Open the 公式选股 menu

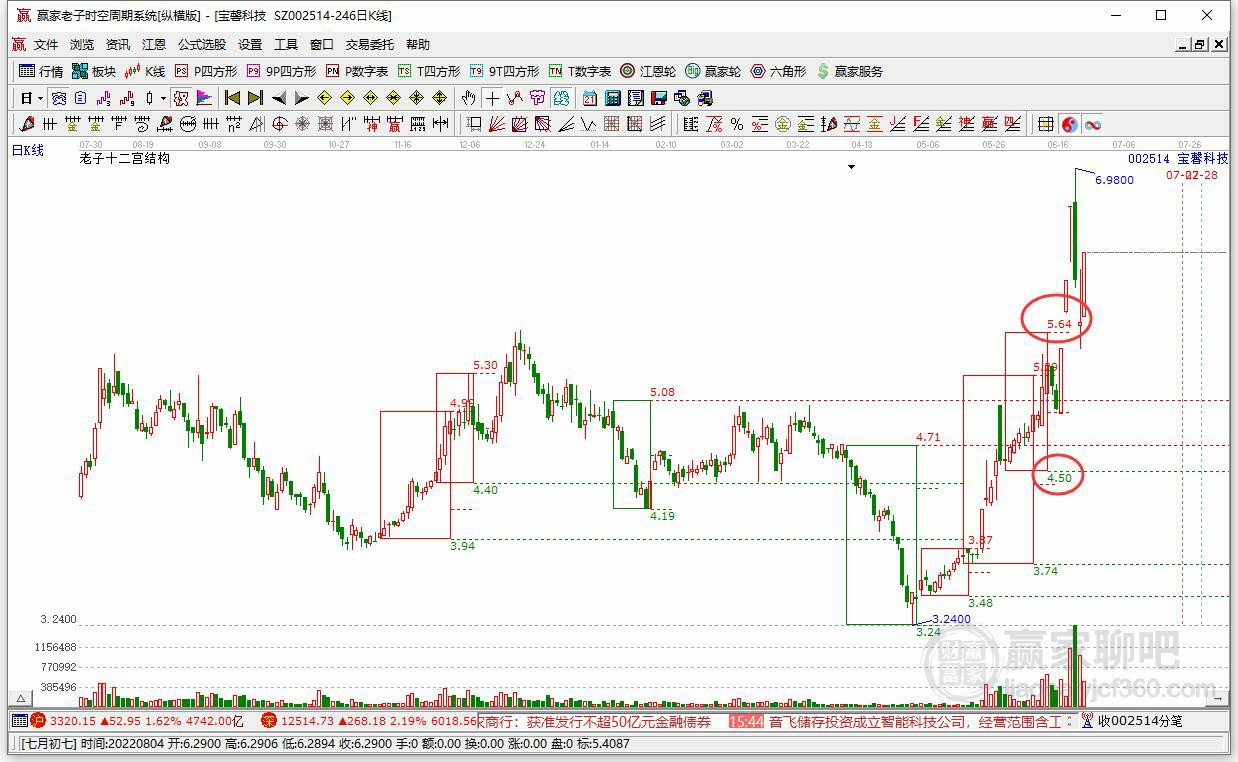[202, 45]
